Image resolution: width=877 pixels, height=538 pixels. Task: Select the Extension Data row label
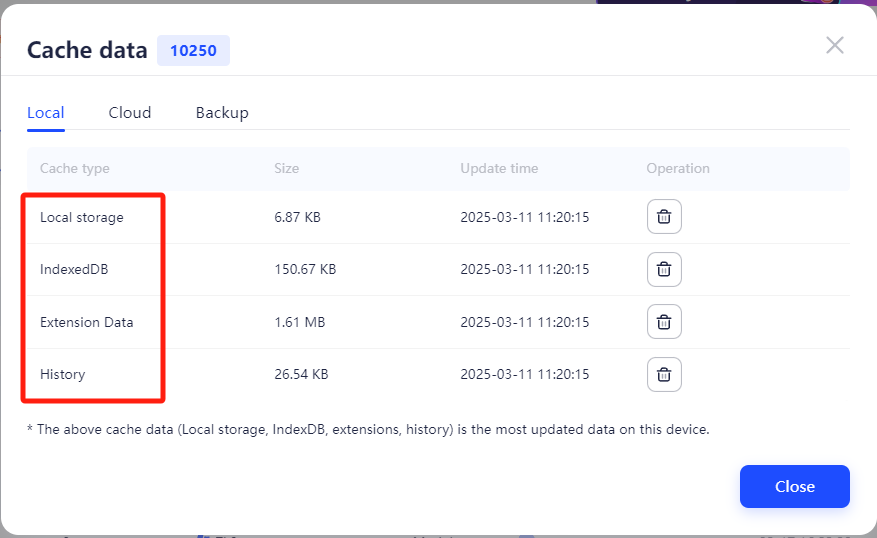coord(87,322)
